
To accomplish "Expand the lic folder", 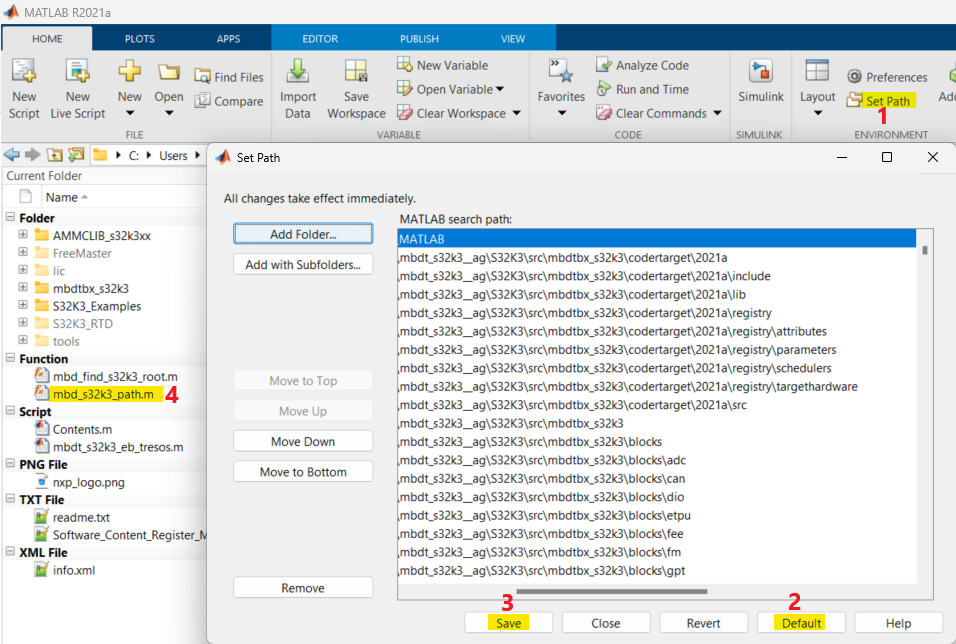I will click(x=23, y=270).
